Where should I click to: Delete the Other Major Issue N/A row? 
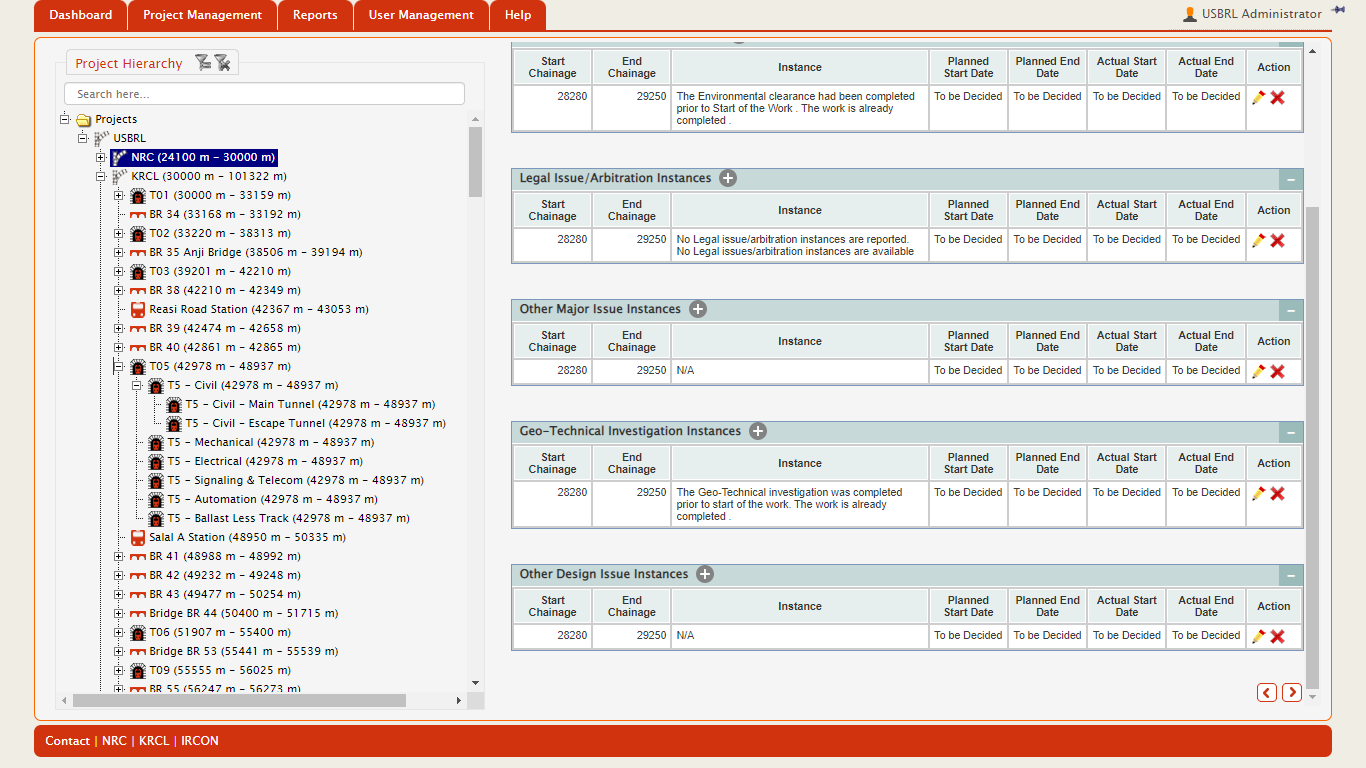[x=1277, y=372]
